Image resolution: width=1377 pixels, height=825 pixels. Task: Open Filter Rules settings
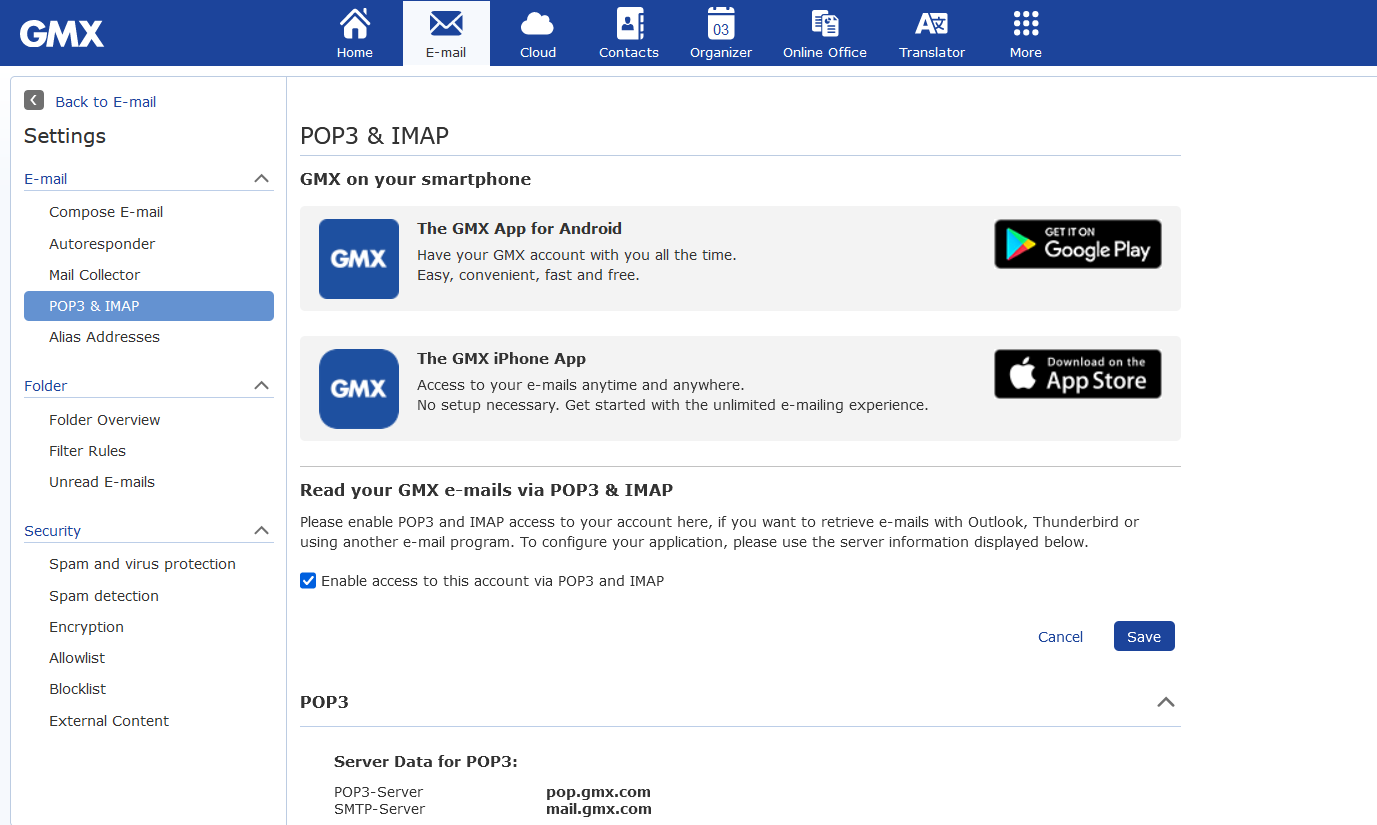[x=88, y=451]
